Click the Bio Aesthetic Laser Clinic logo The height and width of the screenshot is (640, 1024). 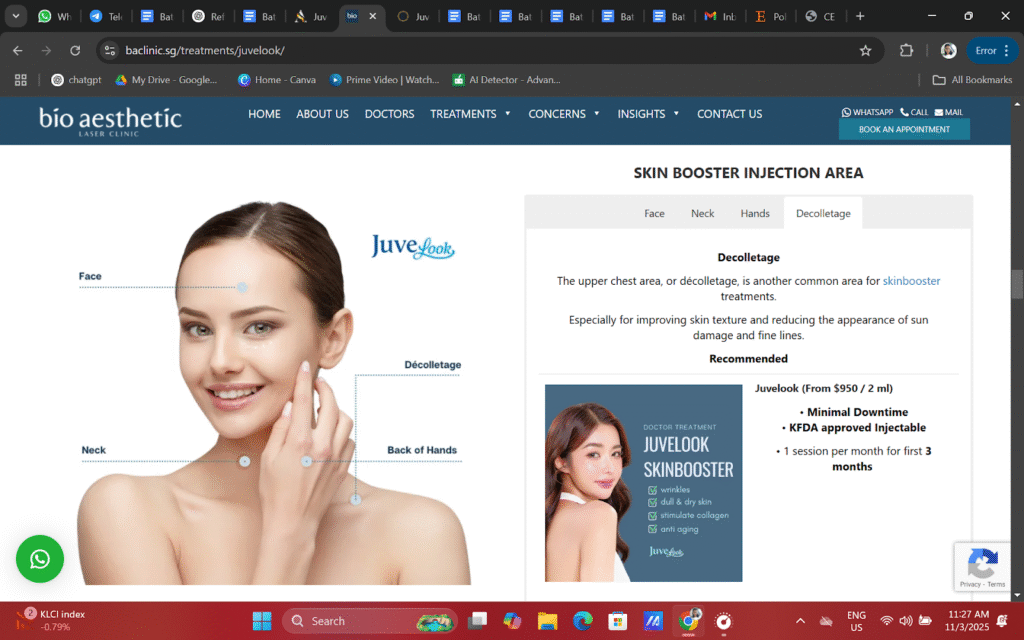coord(110,121)
